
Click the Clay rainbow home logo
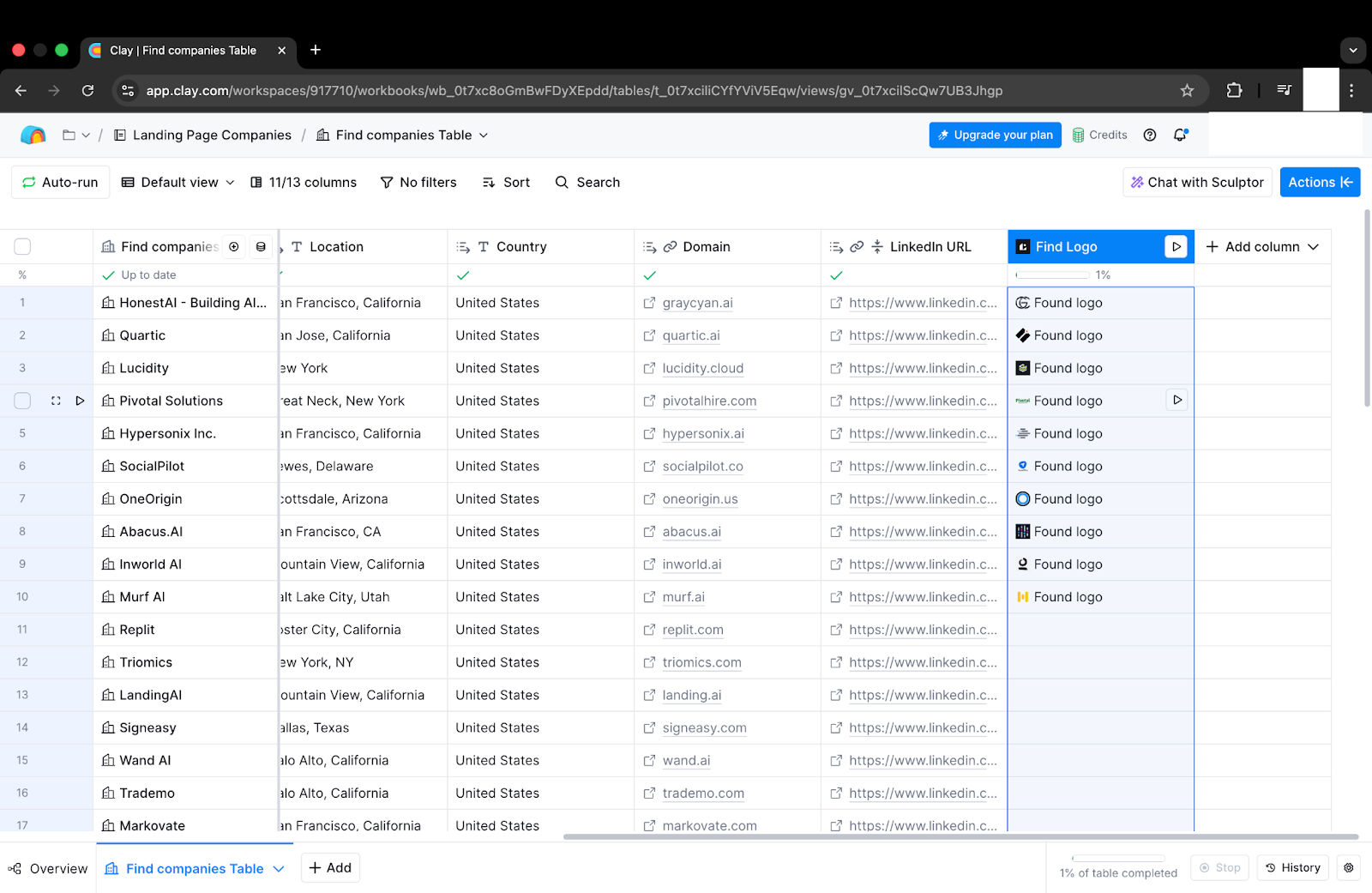[x=33, y=135]
